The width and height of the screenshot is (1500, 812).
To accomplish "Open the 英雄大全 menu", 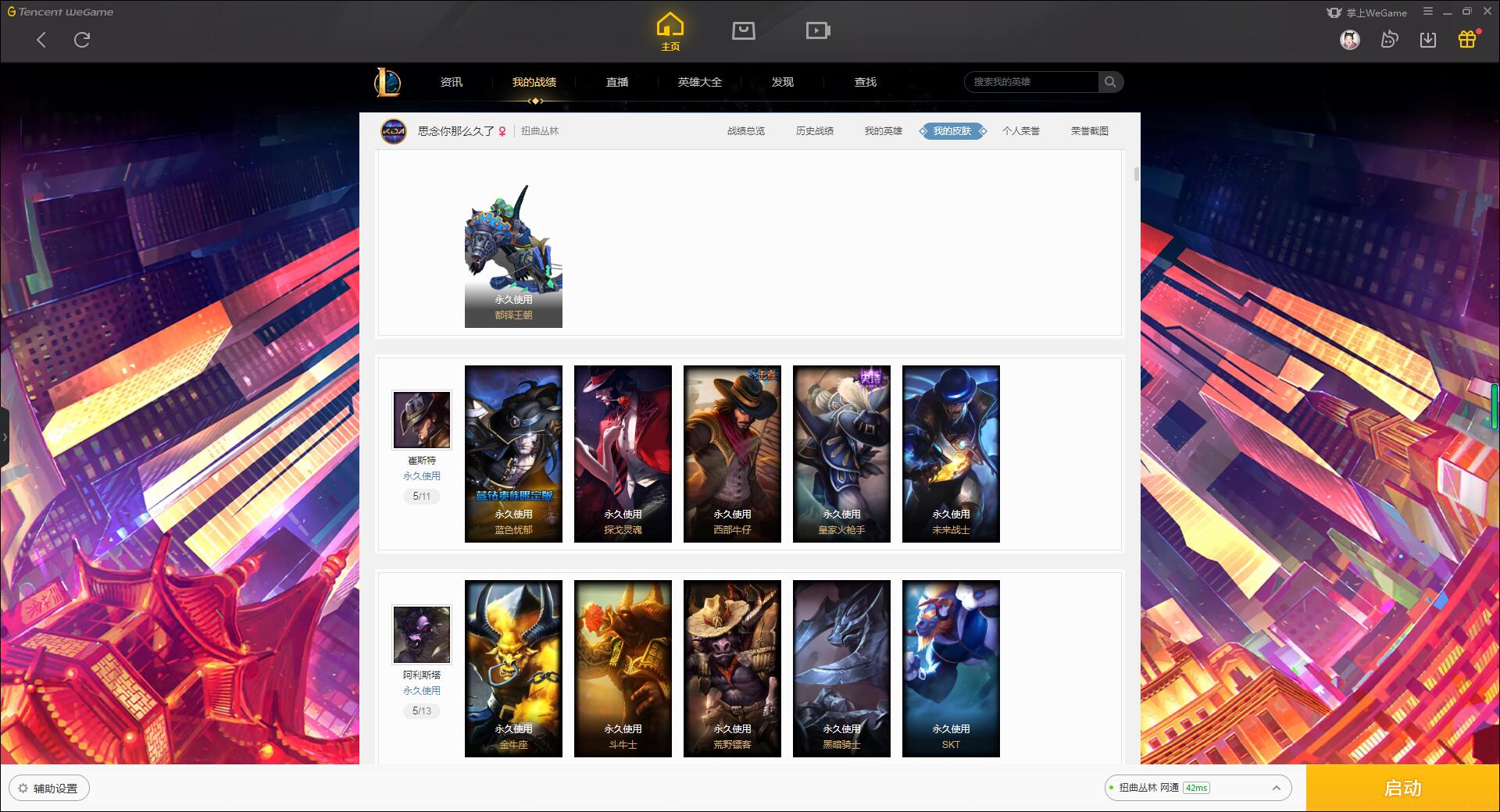I will click(700, 82).
